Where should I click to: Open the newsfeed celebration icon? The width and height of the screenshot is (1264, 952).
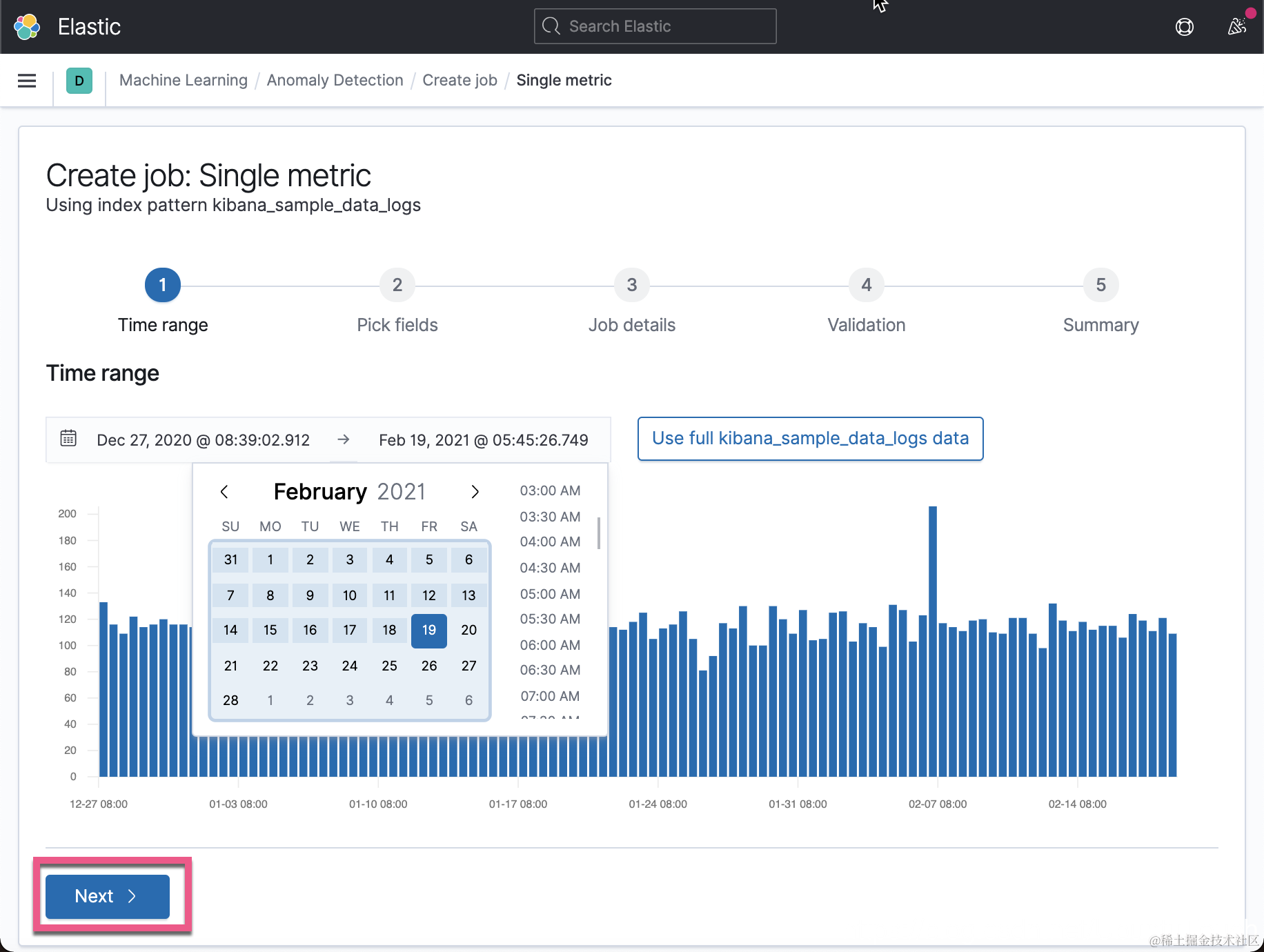coord(1237,27)
